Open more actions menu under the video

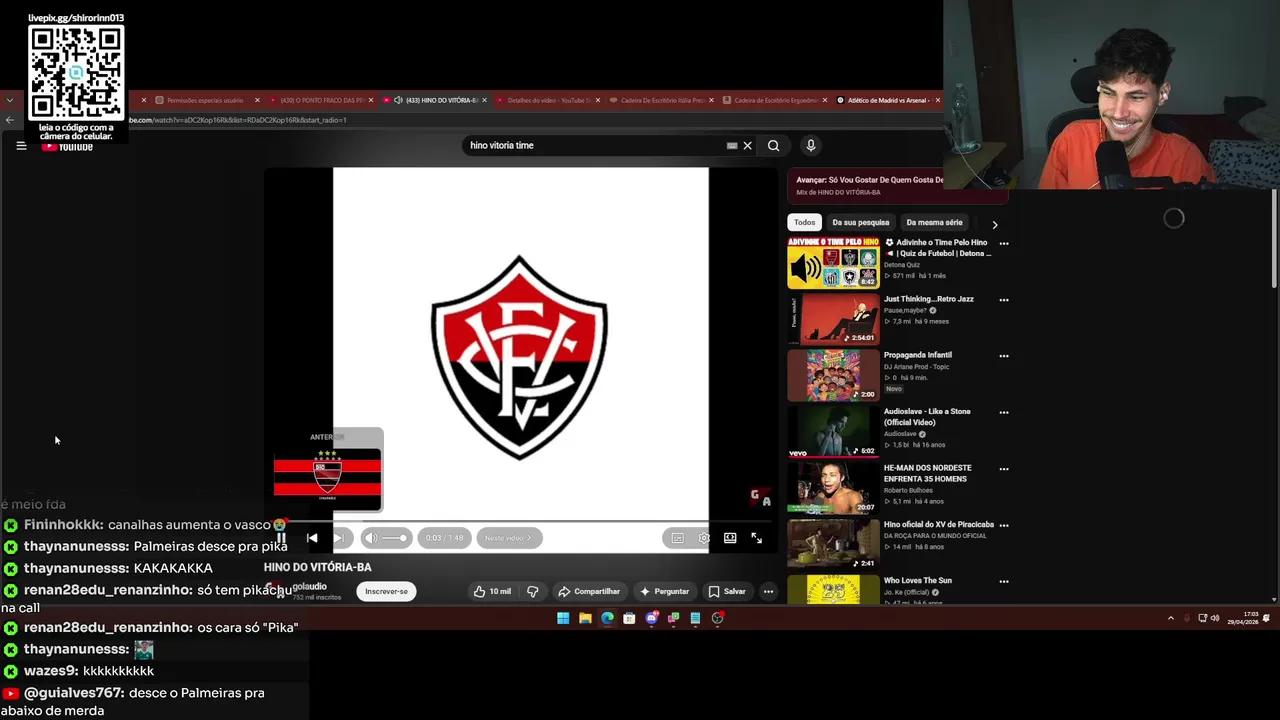click(x=768, y=591)
